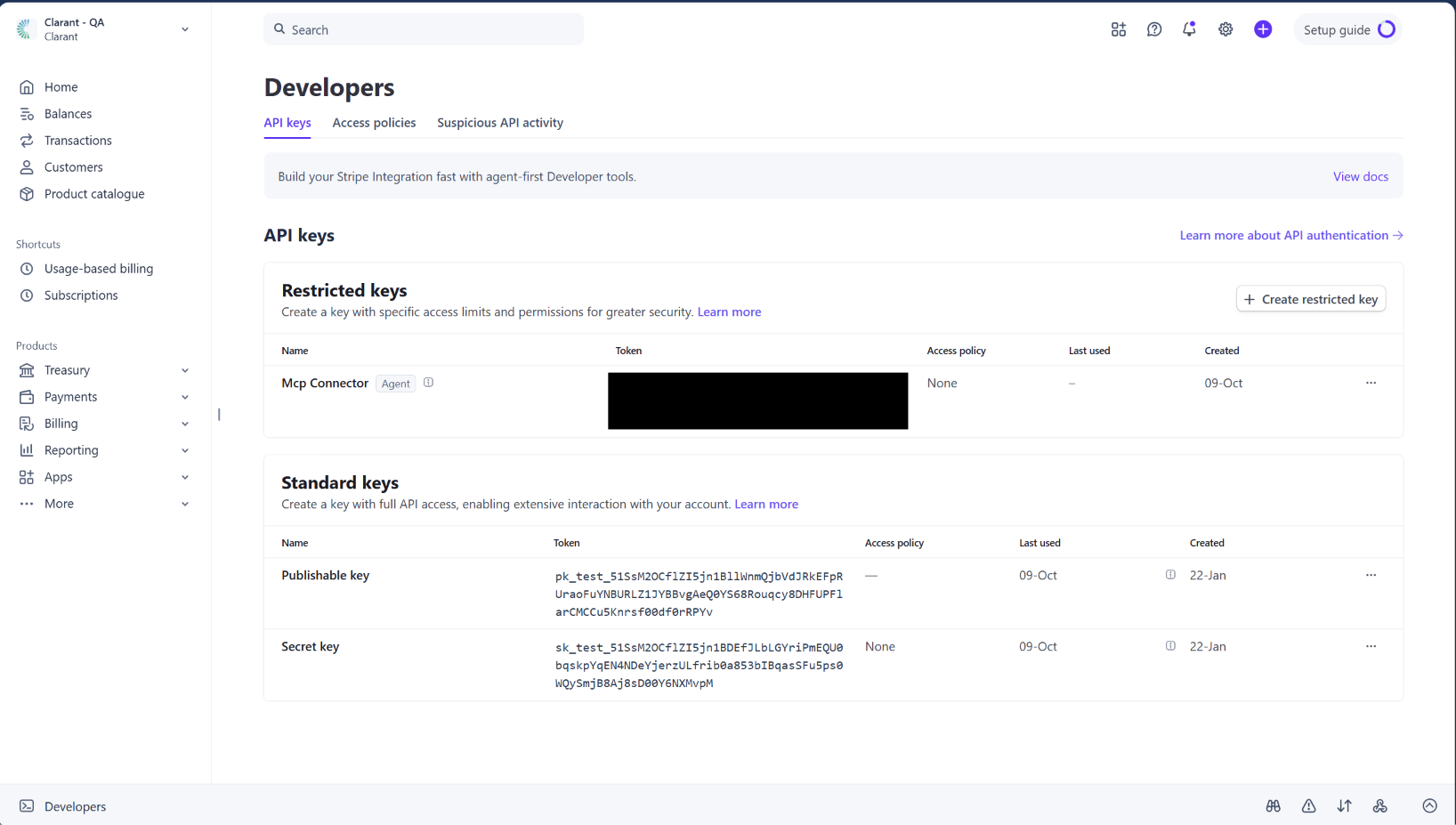Collapse developer panel with circled chevron icon
Viewport: 1456px width, 825px height.
point(1430,806)
